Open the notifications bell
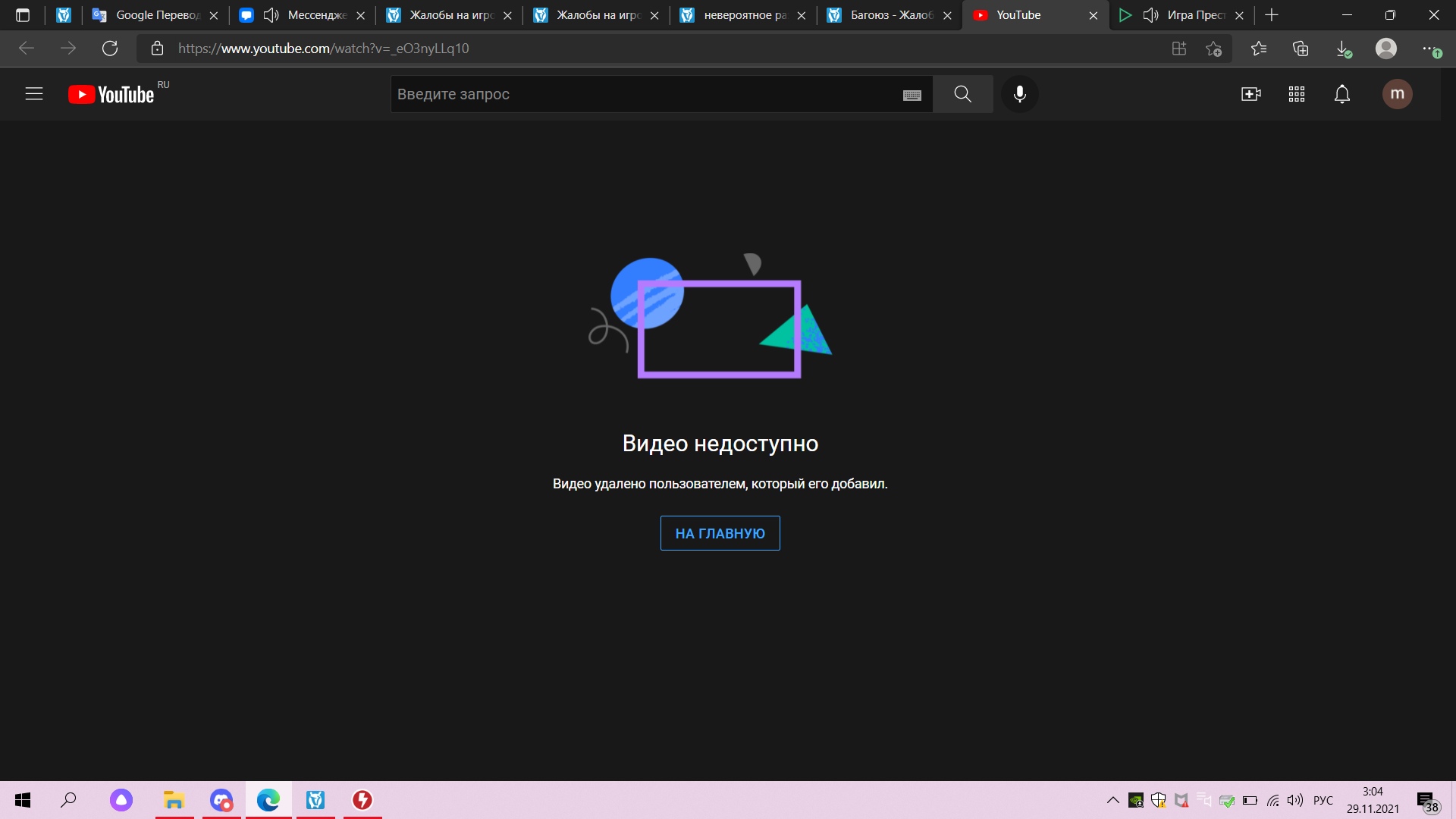The height and width of the screenshot is (819, 1456). [1342, 94]
